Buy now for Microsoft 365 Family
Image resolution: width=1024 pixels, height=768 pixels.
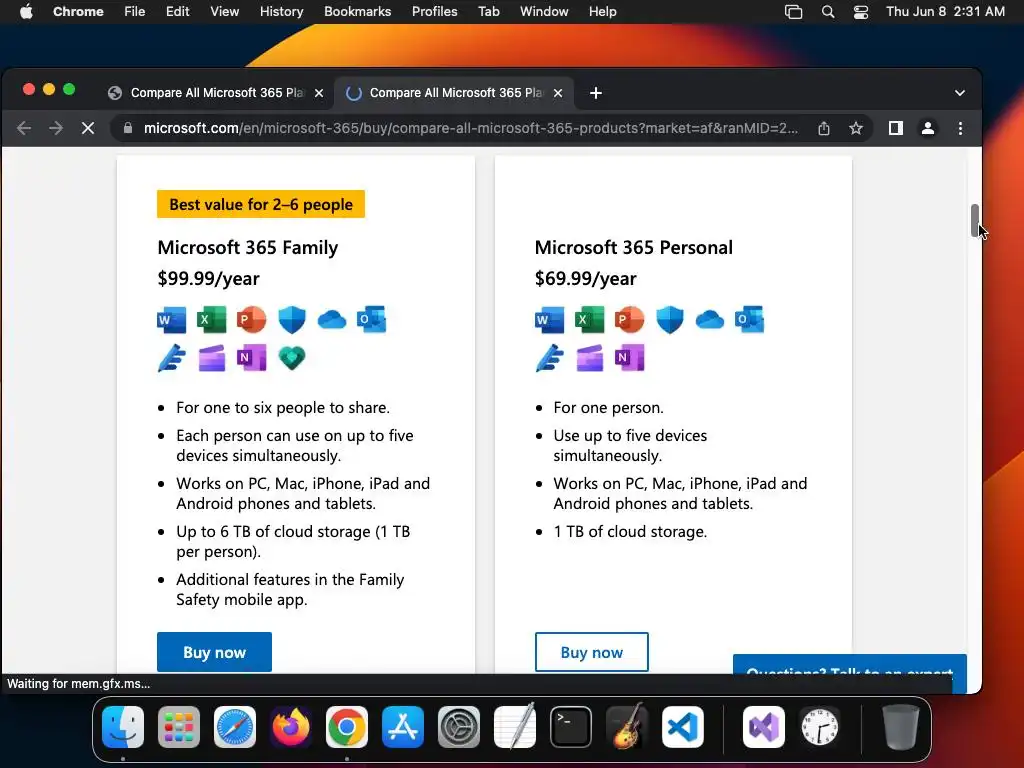[x=214, y=652]
